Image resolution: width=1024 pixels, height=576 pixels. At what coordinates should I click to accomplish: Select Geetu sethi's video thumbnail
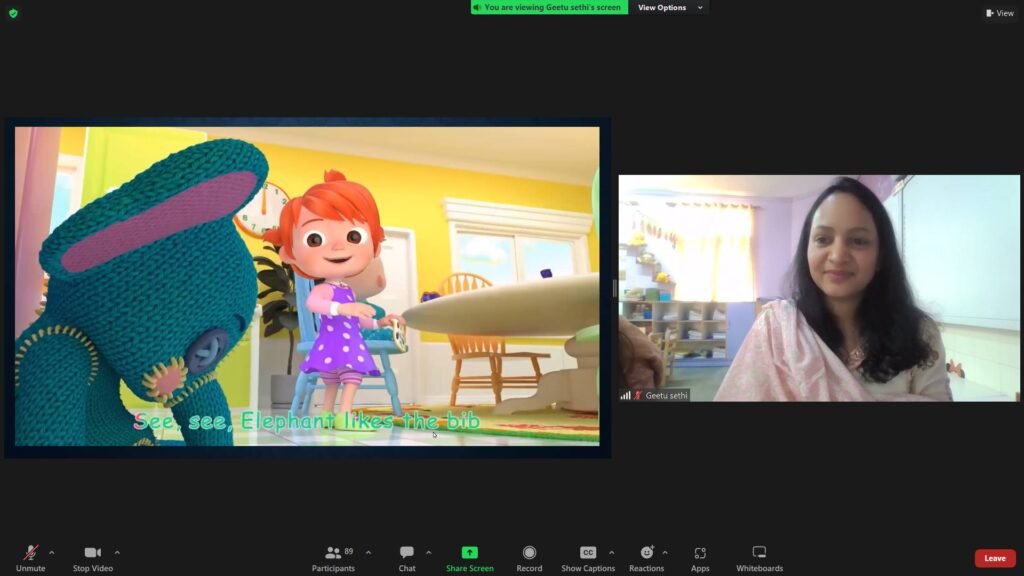pyautogui.click(x=819, y=288)
